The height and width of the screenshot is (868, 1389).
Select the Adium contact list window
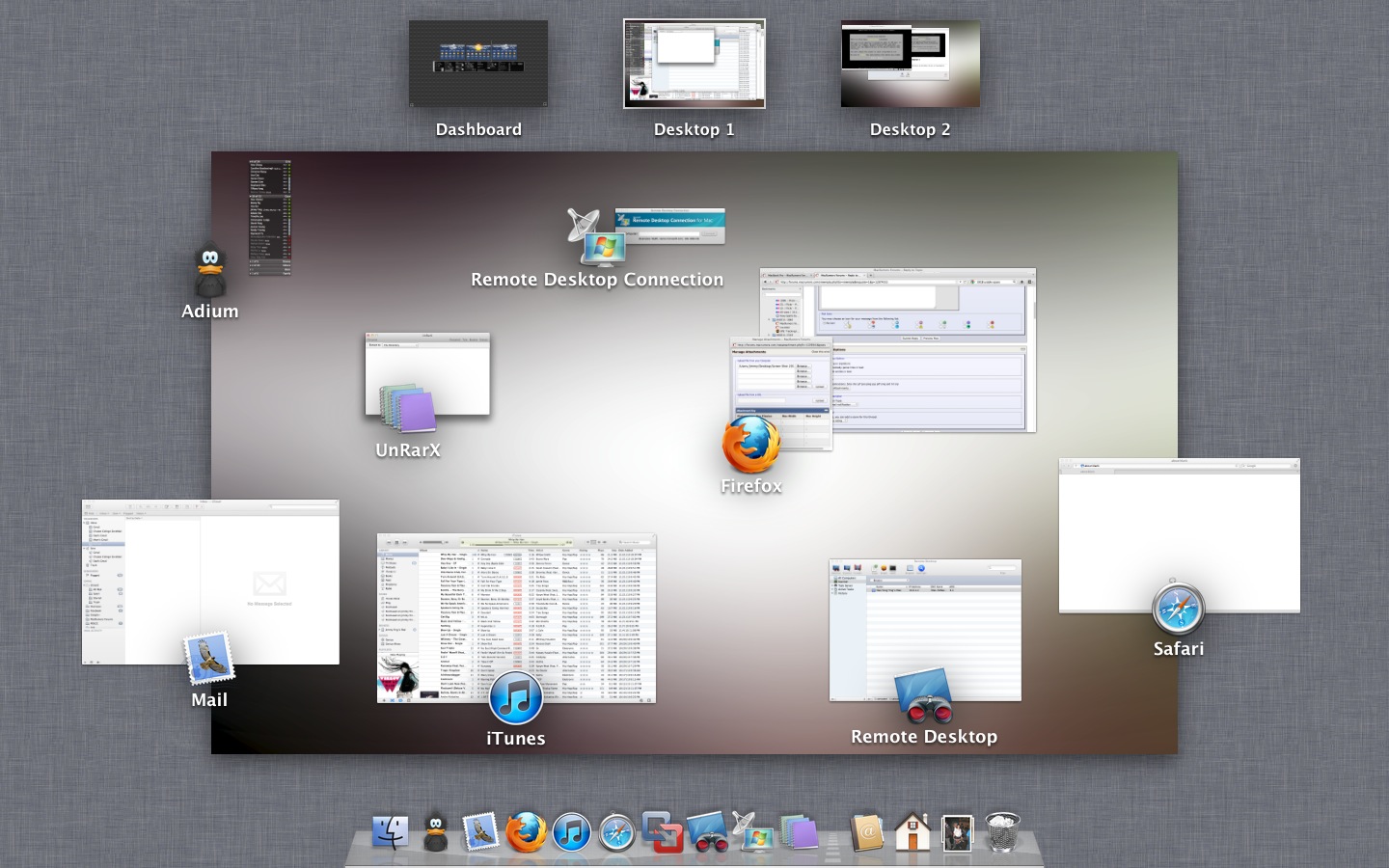pyautogui.click(x=270, y=217)
